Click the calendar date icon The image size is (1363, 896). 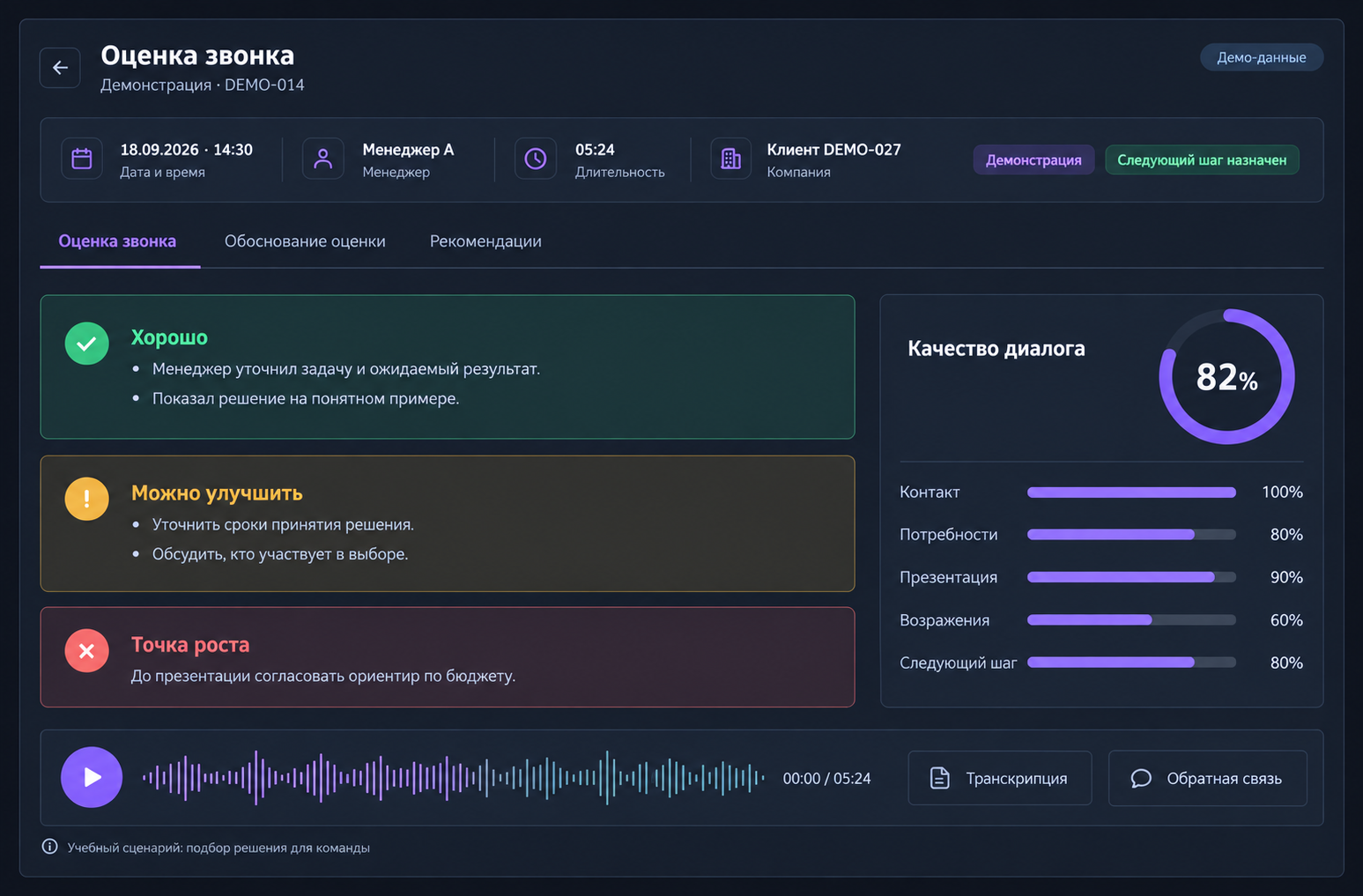coord(82,159)
